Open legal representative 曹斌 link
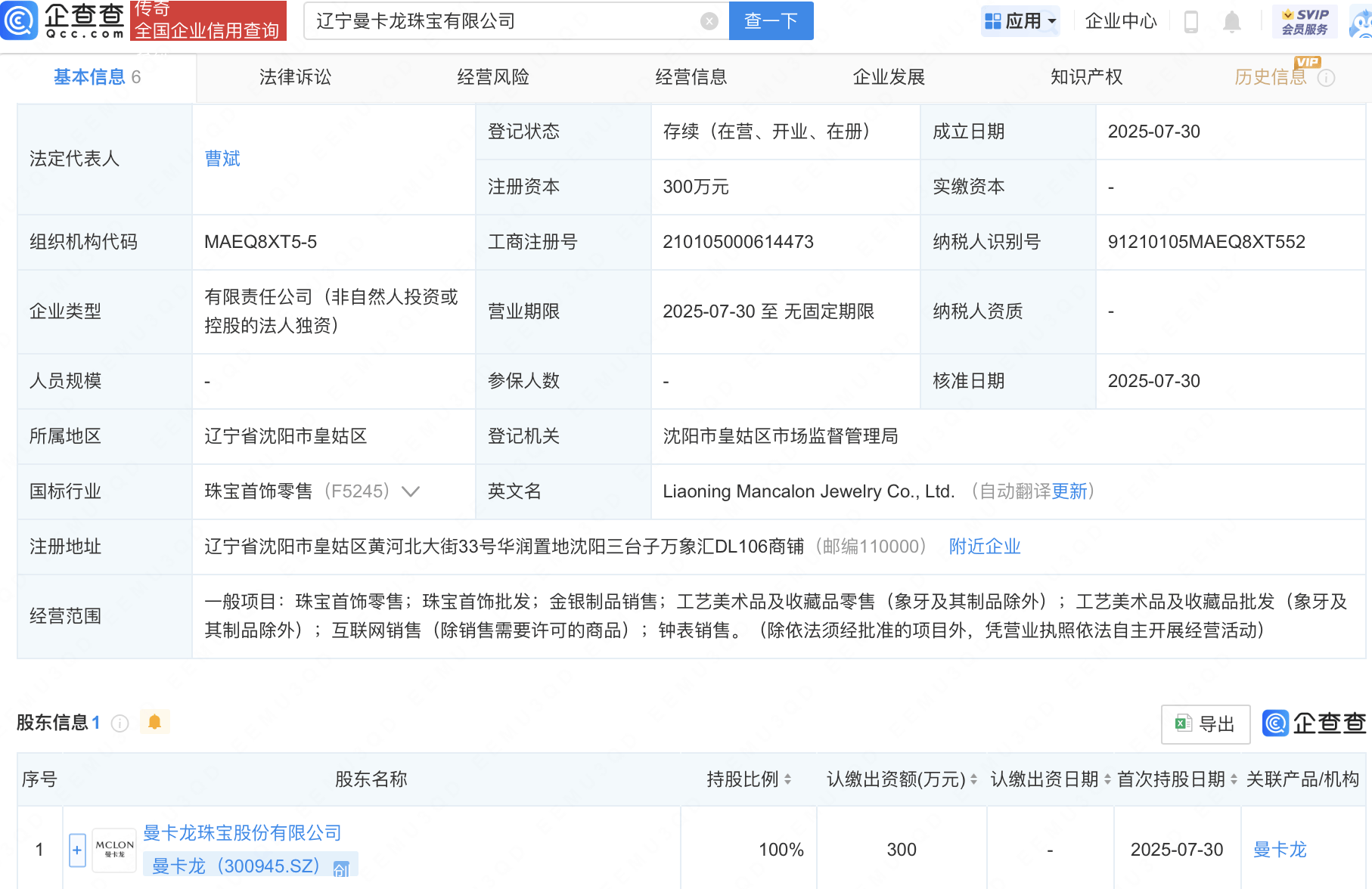1372x889 pixels. (221, 158)
